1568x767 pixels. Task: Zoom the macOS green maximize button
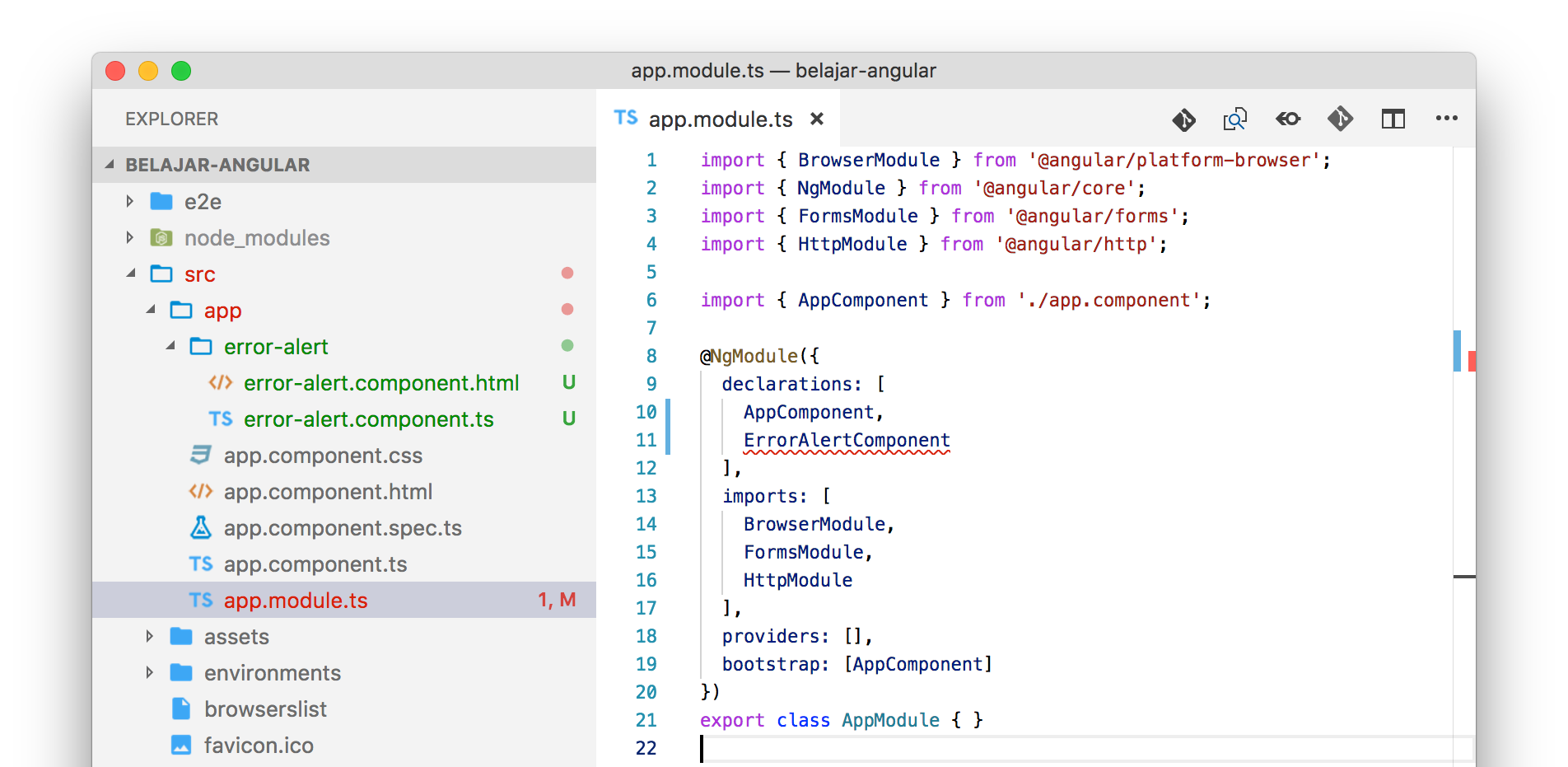pos(181,71)
